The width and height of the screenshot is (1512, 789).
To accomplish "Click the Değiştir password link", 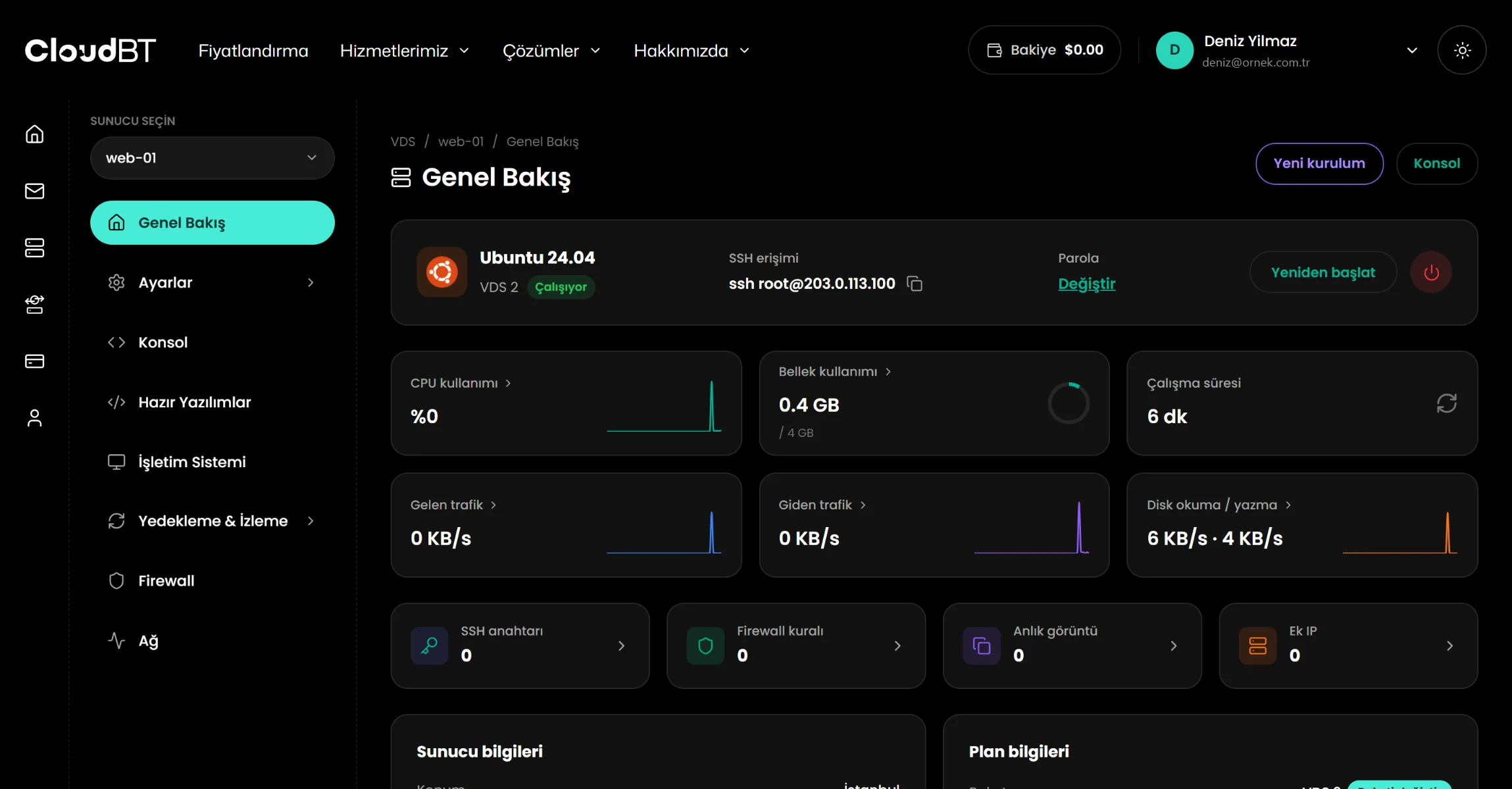I will click(x=1086, y=284).
